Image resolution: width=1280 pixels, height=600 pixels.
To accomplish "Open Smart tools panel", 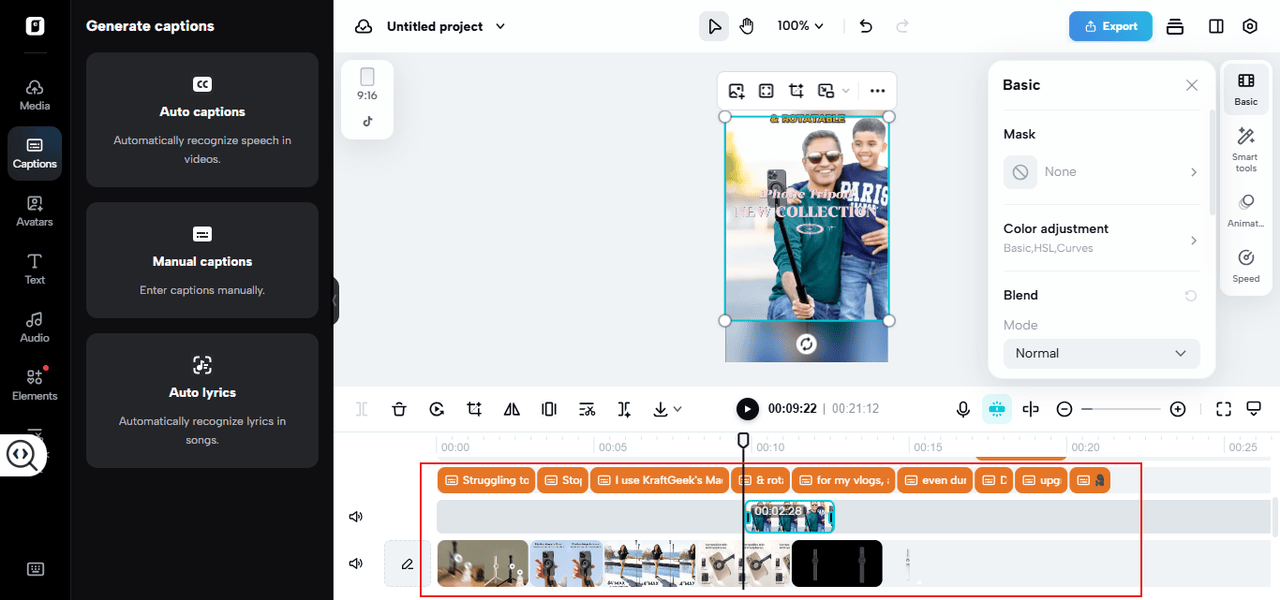I will coord(1246,149).
